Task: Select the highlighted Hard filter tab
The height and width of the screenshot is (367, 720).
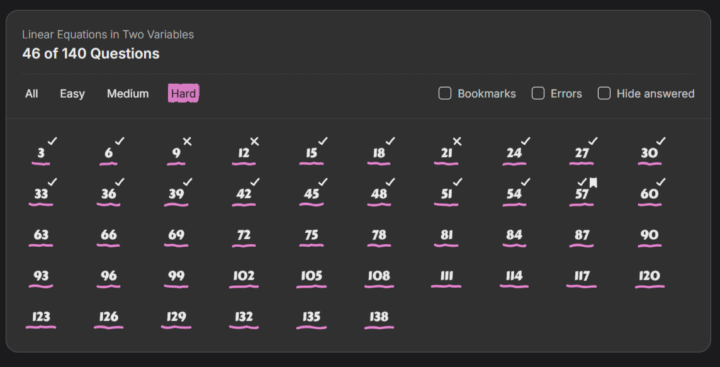Action: click(184, 94)
